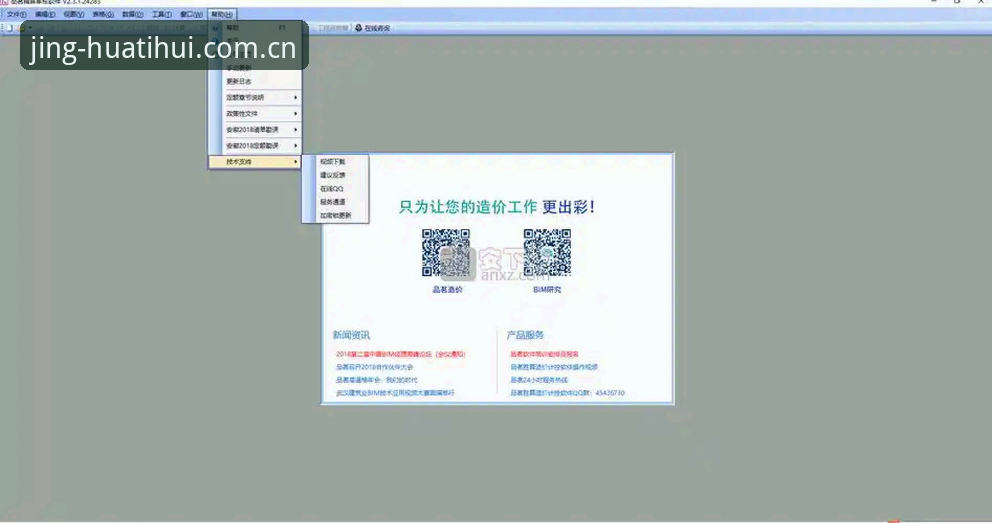This screenshot has height=523, width=992.
Task: Choose 帮助 F1 in the help menu
Action: [x=256, y=28]
